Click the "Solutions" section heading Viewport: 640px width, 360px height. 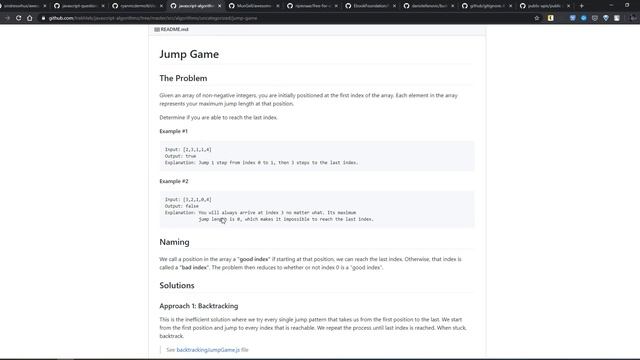(177, 285)
